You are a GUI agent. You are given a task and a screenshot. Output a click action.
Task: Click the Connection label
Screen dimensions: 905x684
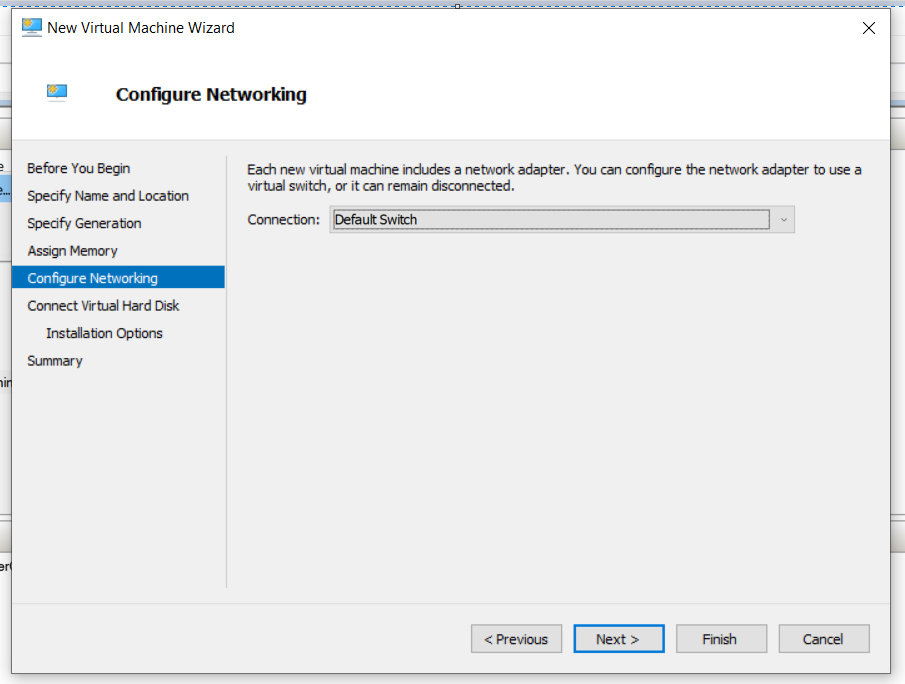(284, 220)
